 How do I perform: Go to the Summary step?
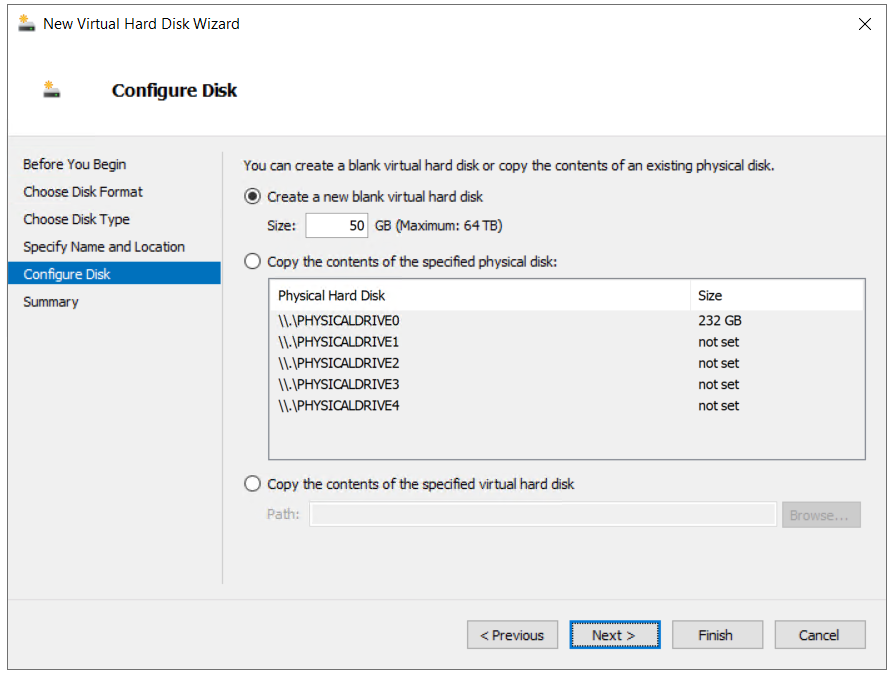51,302
